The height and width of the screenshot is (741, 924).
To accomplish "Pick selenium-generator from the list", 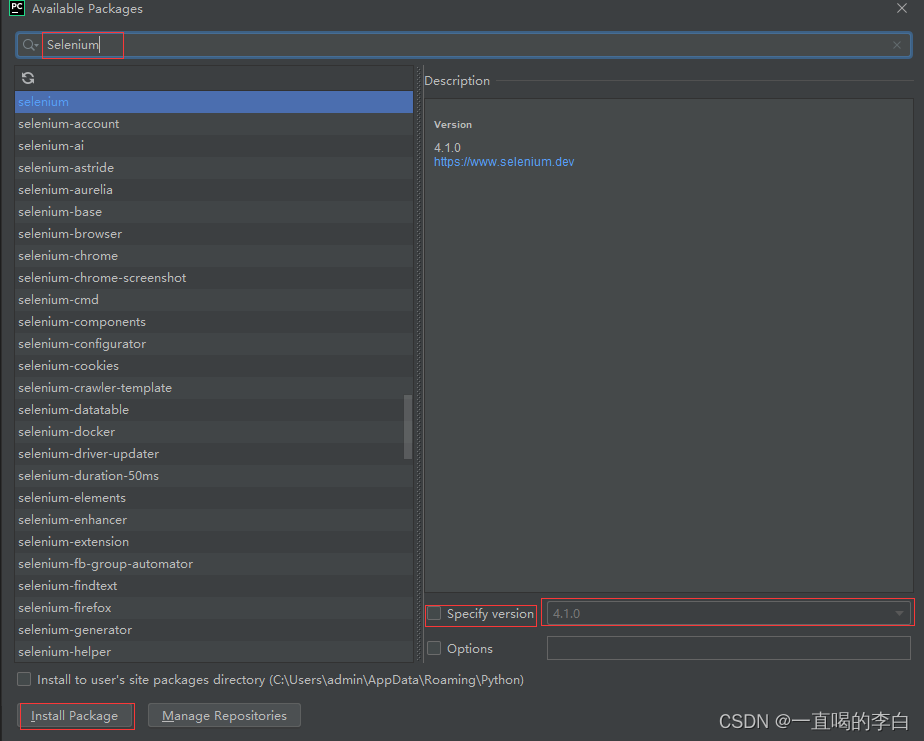I will pos(214,630).
